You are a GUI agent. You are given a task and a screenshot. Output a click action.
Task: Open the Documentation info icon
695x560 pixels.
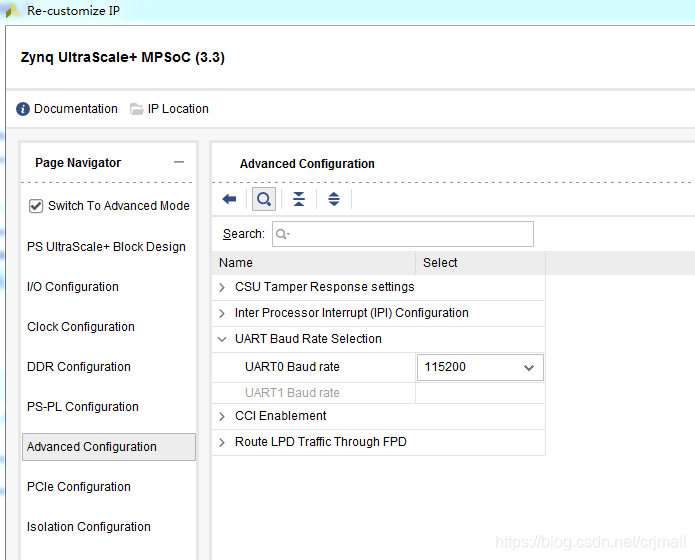(23, 109)
